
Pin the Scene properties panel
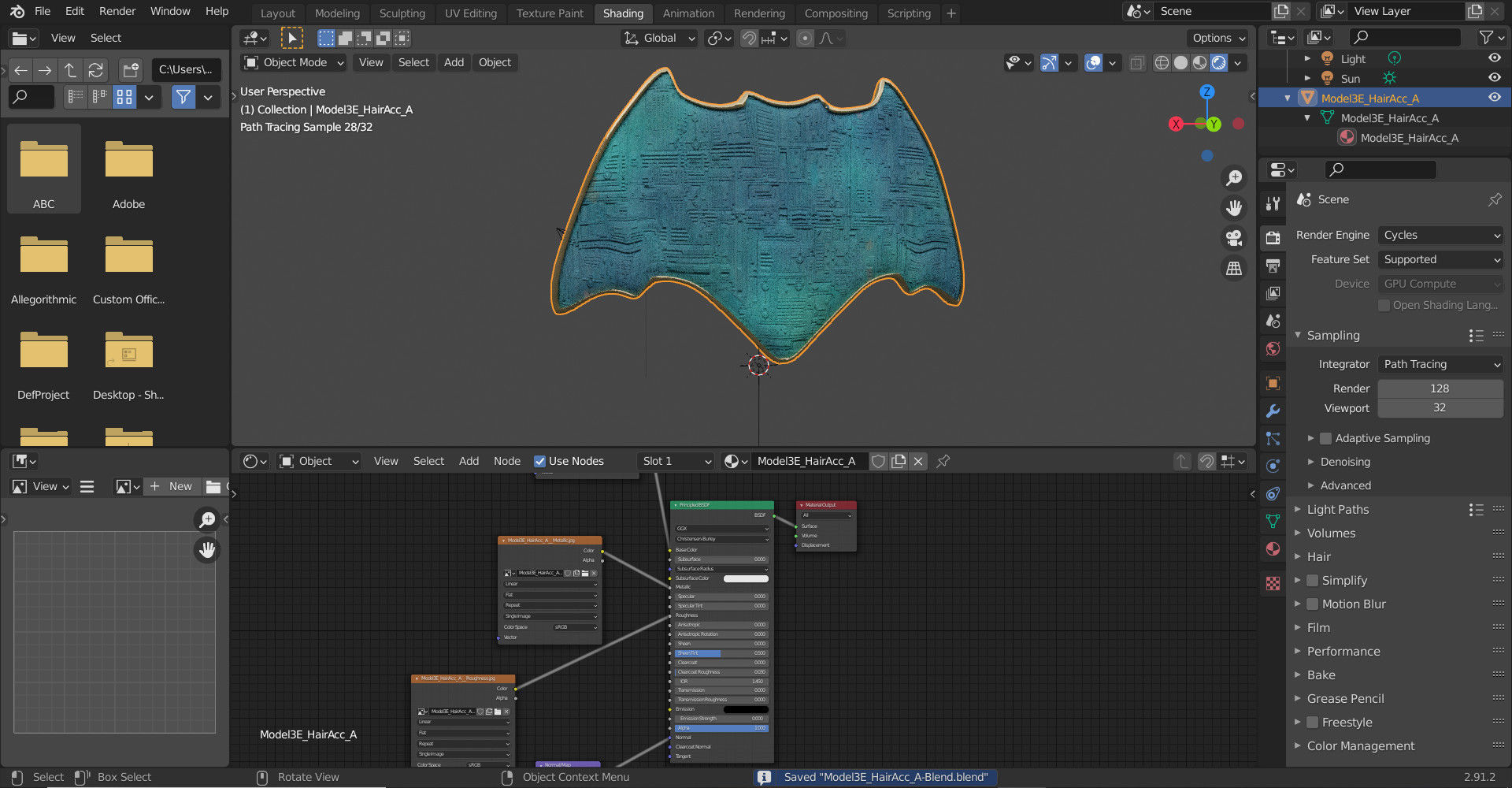point(1495,199)
